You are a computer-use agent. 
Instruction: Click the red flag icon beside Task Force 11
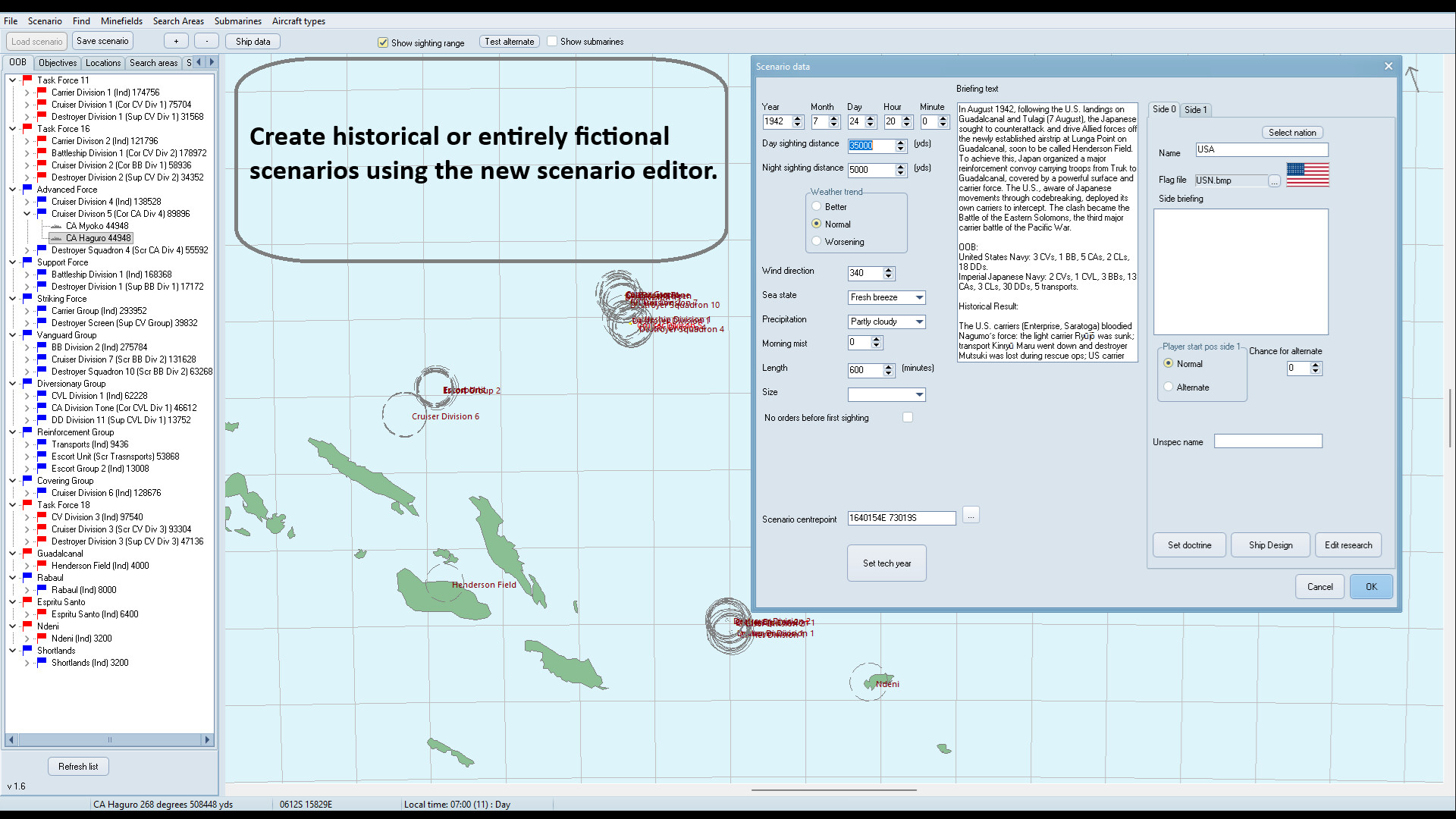28,80
